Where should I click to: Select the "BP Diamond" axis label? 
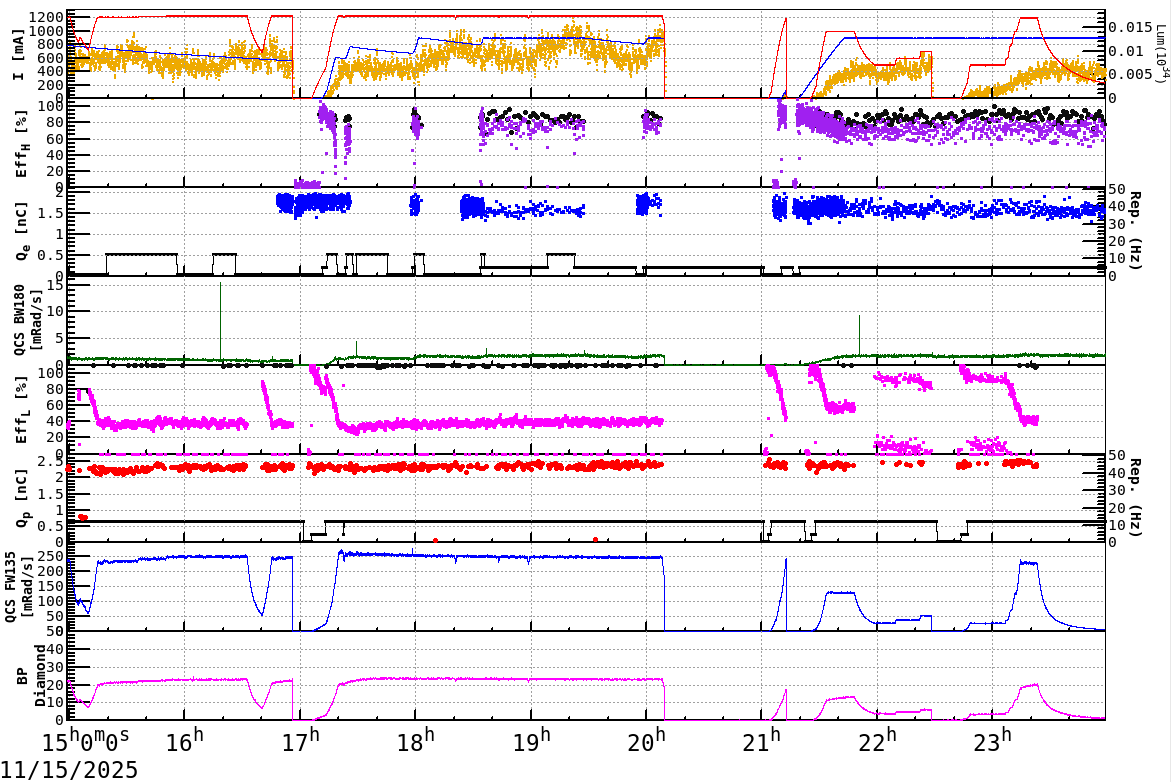(31, 676)
